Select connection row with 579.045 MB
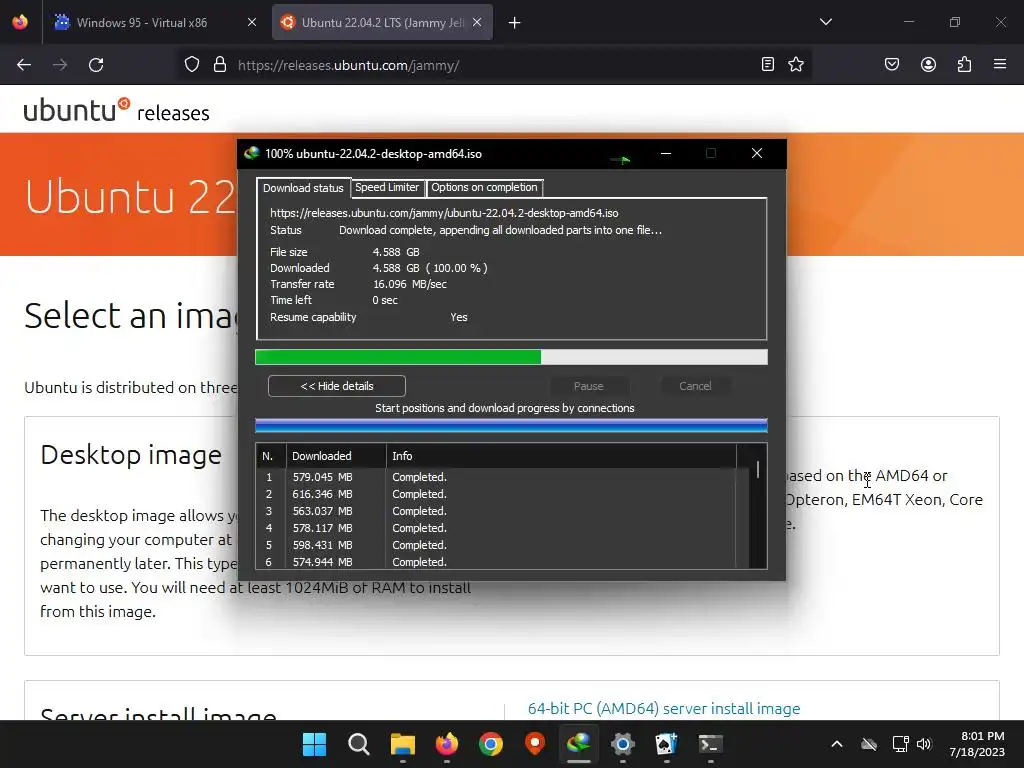This screenshot has height=768, width=1024. click(x=496, y=477)
